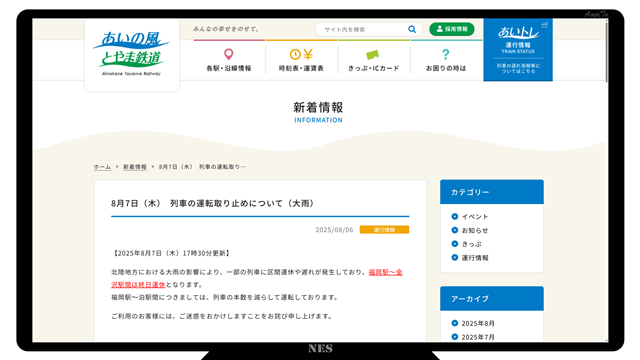Click the question mark help icon
The image size is (640, 360).
tap(446, 54)
